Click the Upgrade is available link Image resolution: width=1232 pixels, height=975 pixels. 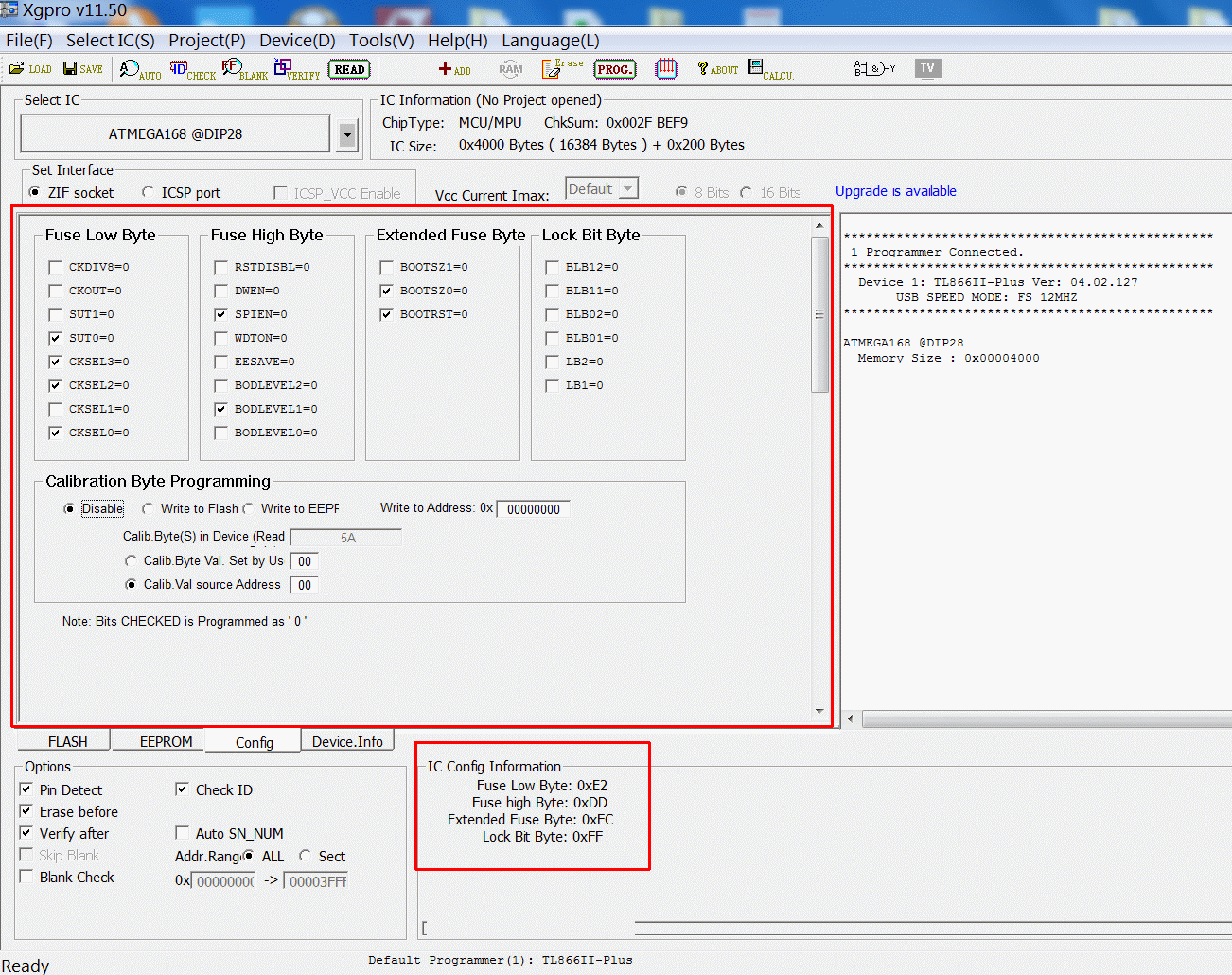tap(895, 191)
